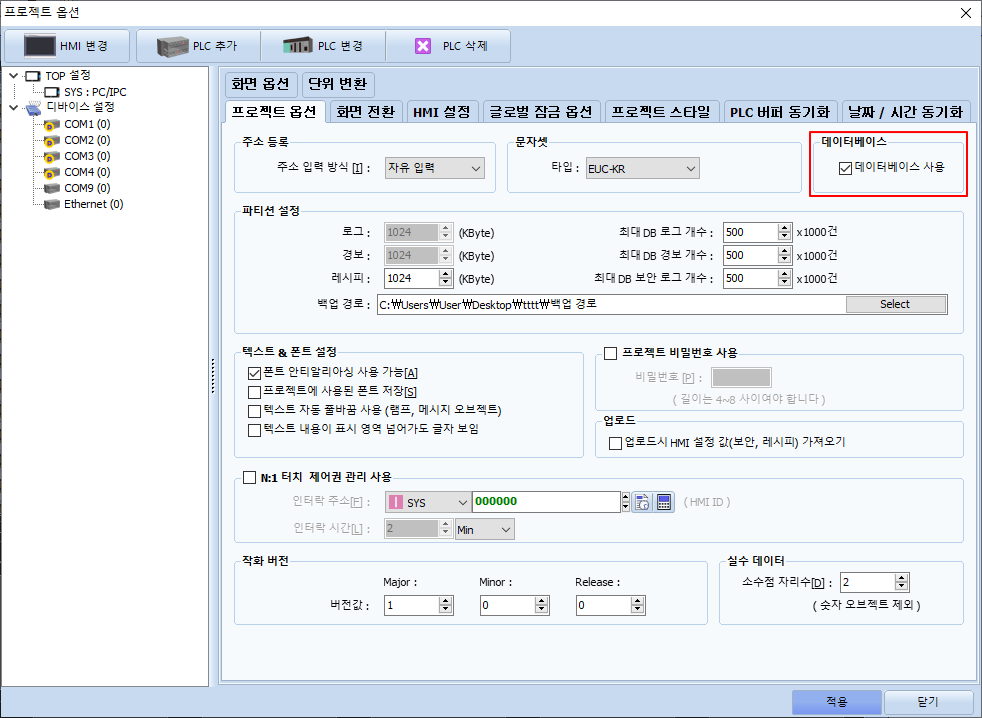Open the 단위 변환 tab
Image resolution: width=982 pixels, height=718 pixels.
(x=338, y=84)
